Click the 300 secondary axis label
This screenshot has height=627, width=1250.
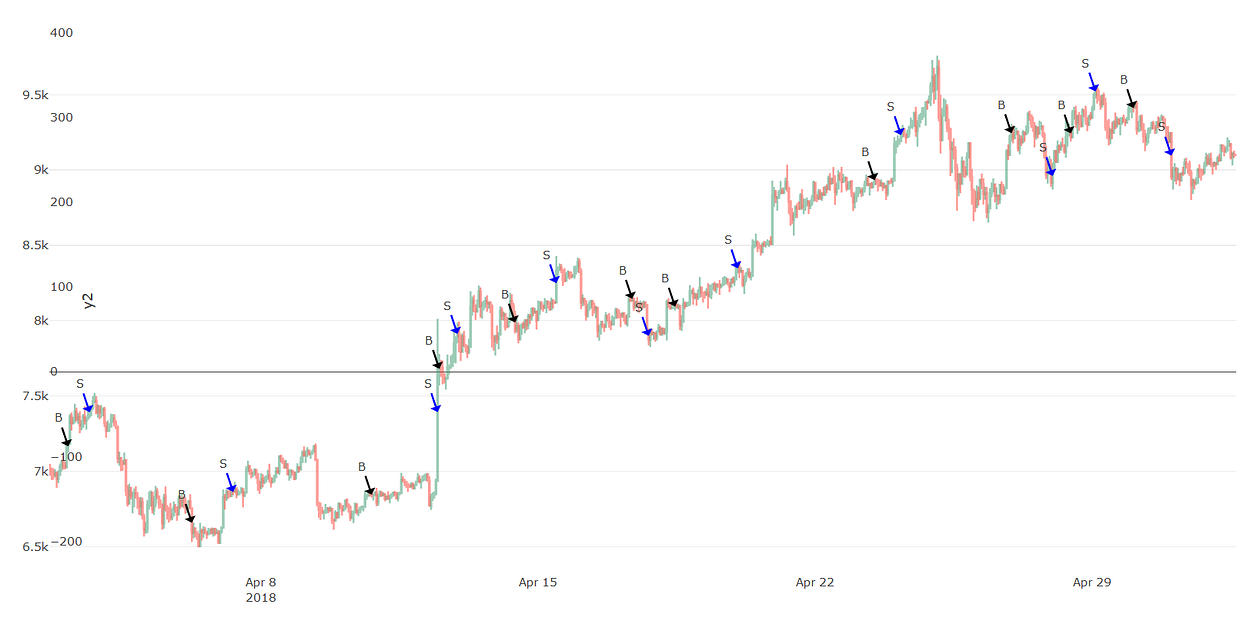(x=61, y=118)
